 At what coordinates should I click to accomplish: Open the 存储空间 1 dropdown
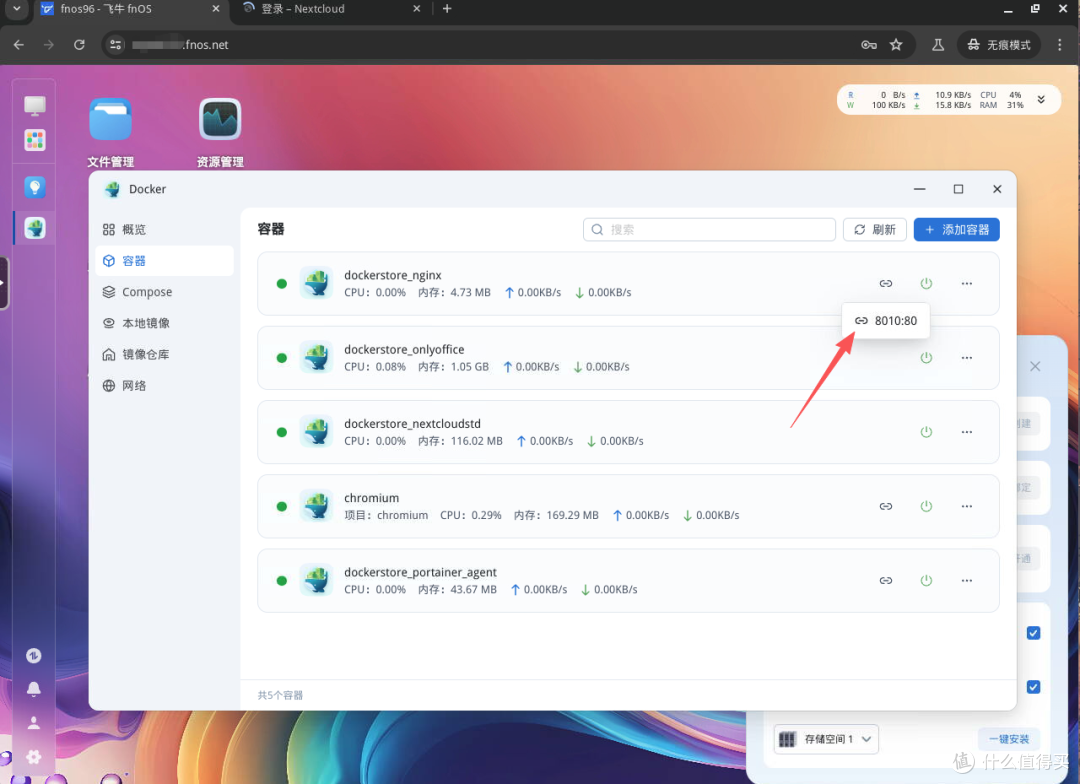[826, 739]
